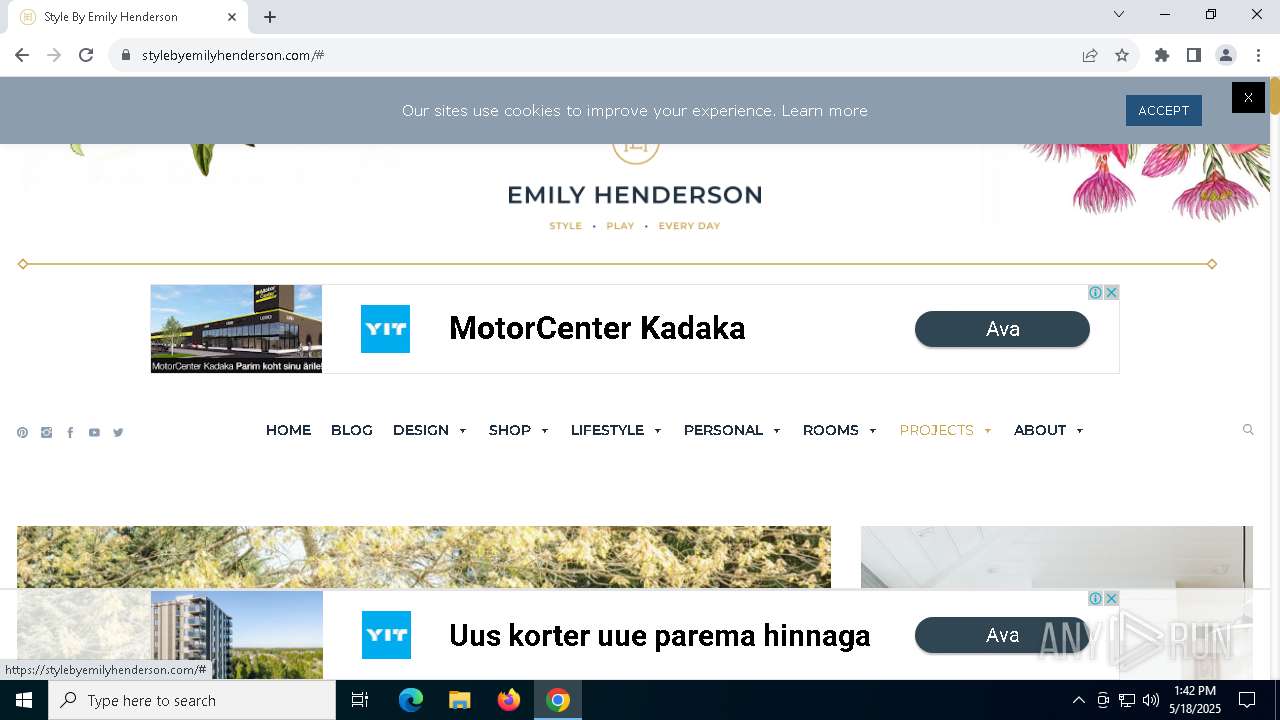The height and width of the screenshot is (720, 1280).
Task: View site information lock icon
Action: pos(126,55)
